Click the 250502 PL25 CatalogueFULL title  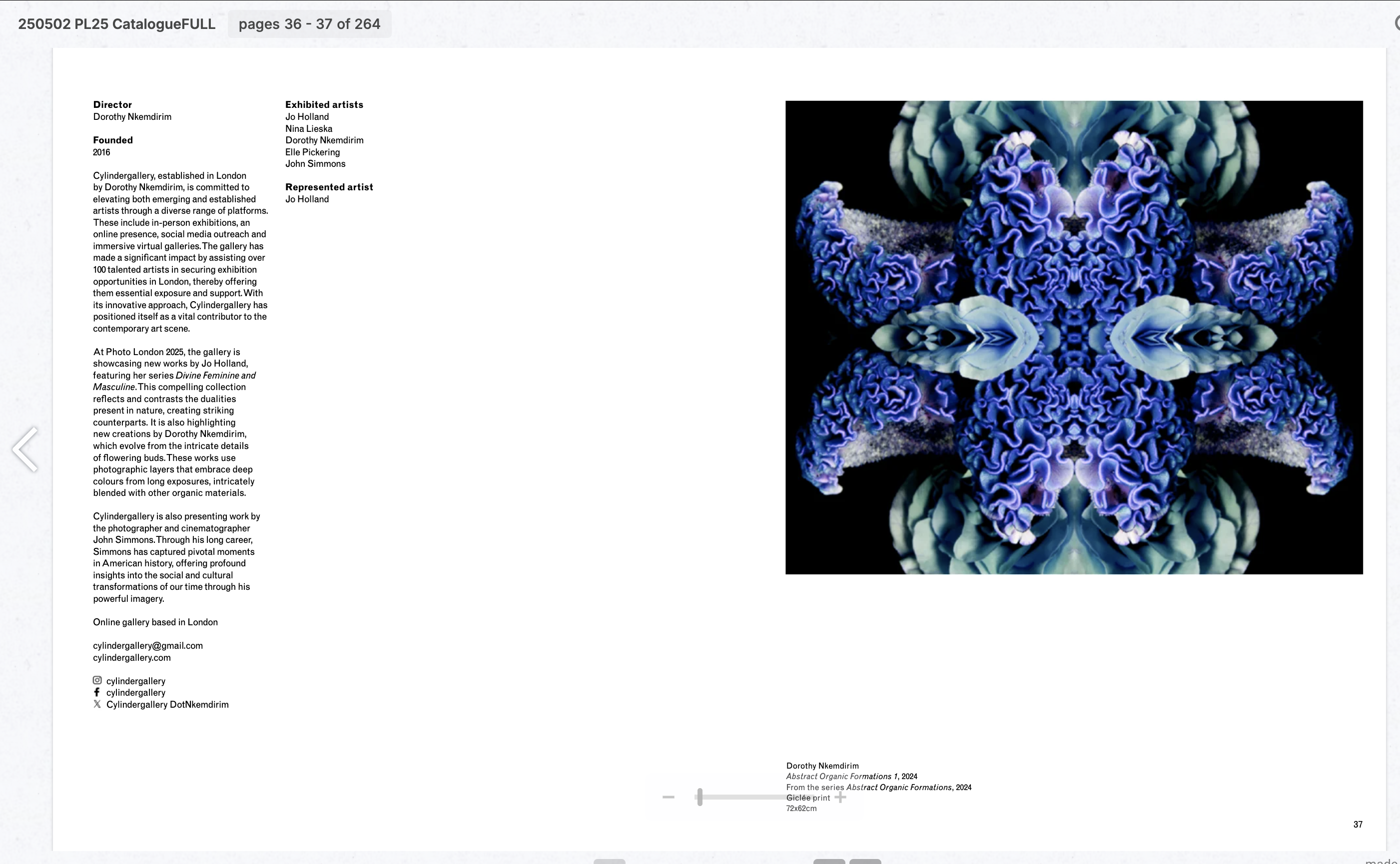(x=116, y=24)
